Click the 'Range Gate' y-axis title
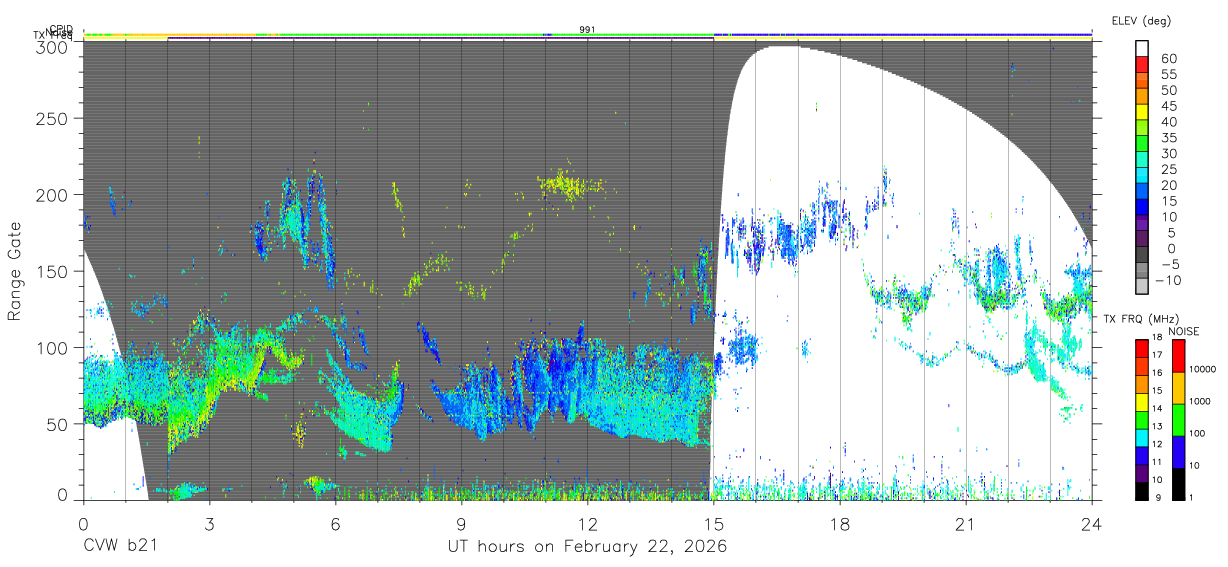This screenshot has height=567, width=1228. [x=15, y=271]
